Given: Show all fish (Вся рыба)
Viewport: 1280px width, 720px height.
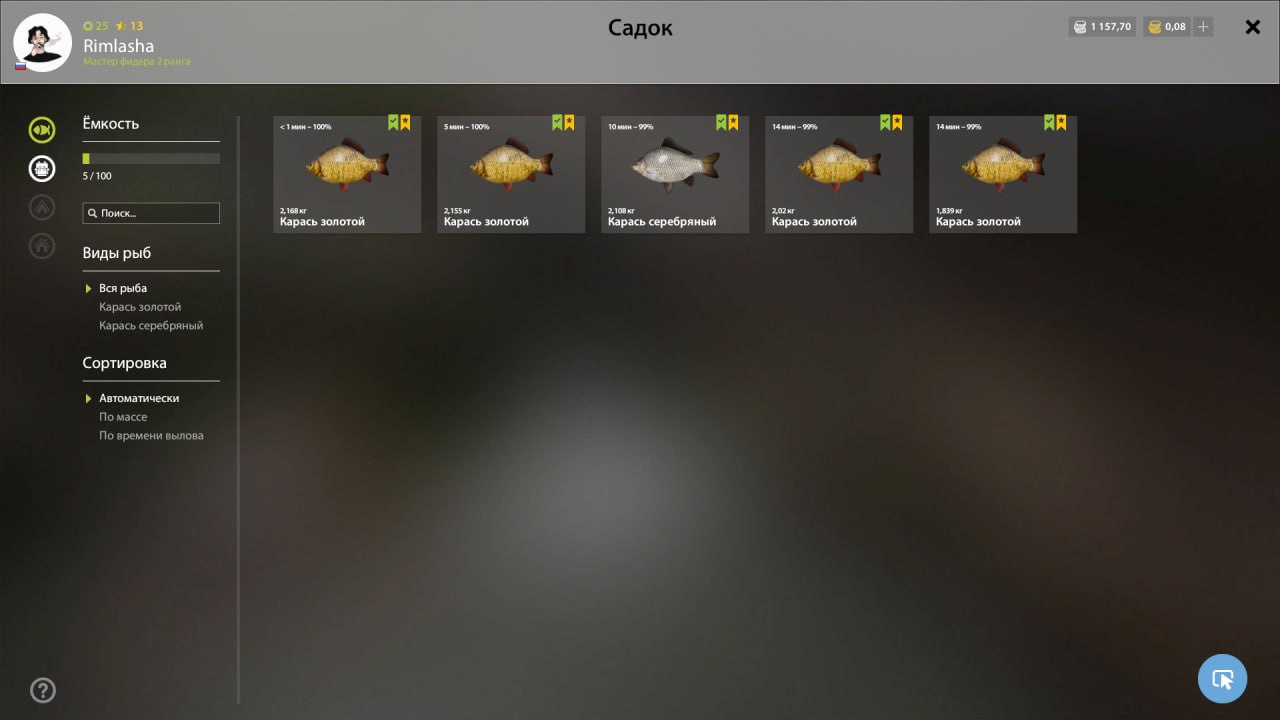Looking at the screenshot, I should (123, 288).
